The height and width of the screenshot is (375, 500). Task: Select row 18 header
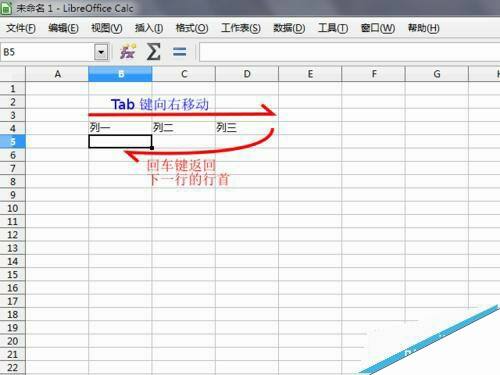click(x=13, y=314)
